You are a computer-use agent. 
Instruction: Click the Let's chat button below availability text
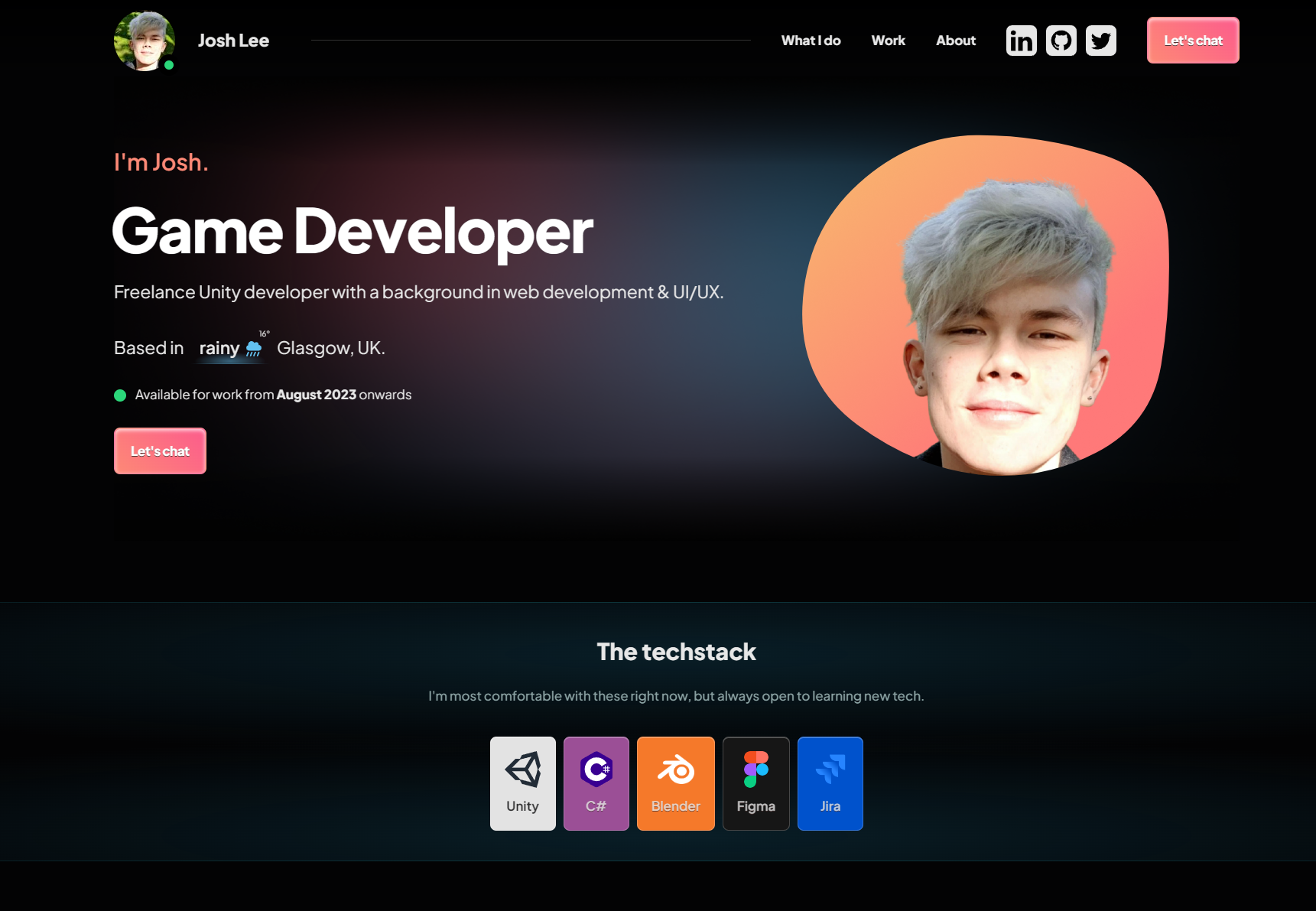click(x=159, y=451)
